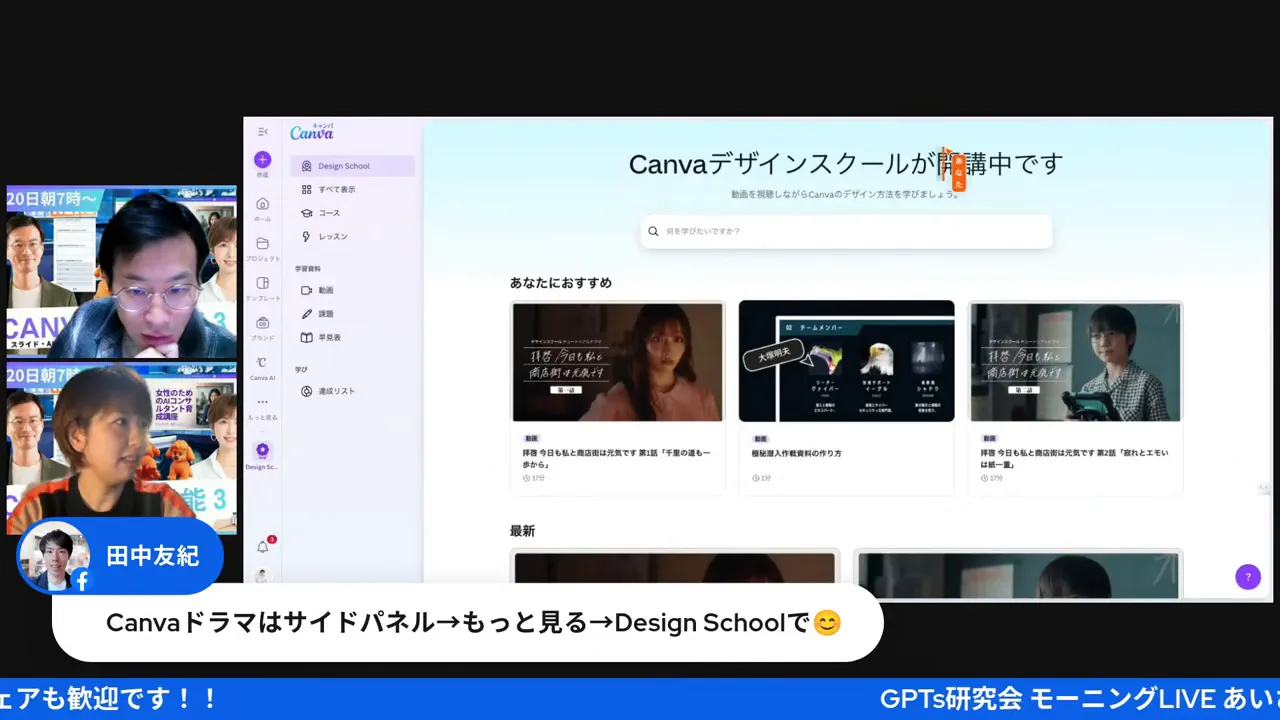1280x720 pixels.
Task: Open the 極秘潜入作戦資料の作り方 video thumbnail
Action: tap(846, 361)
